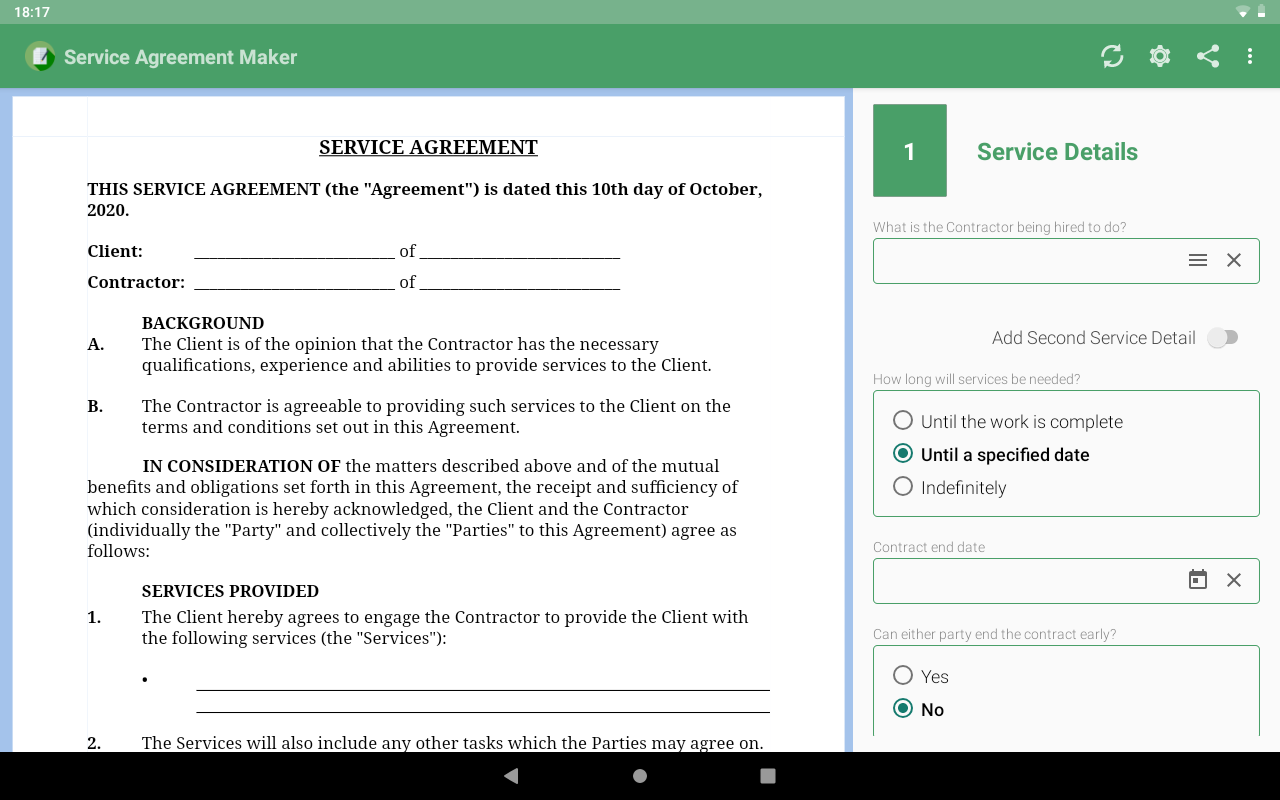This screenshot has width=1280, height=800.
Task: Clear the Contract end date field
Action: pyautogui.click(x=1234, y=580)
